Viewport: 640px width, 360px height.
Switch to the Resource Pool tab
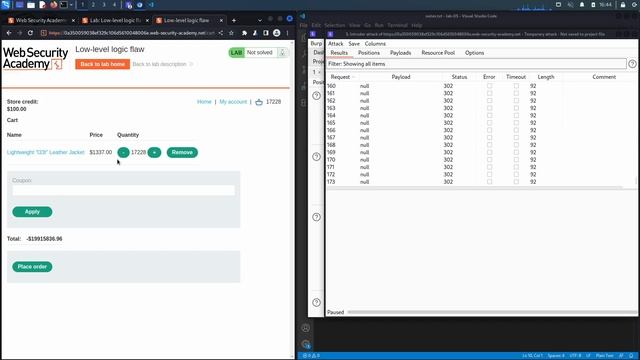point(438,53)
